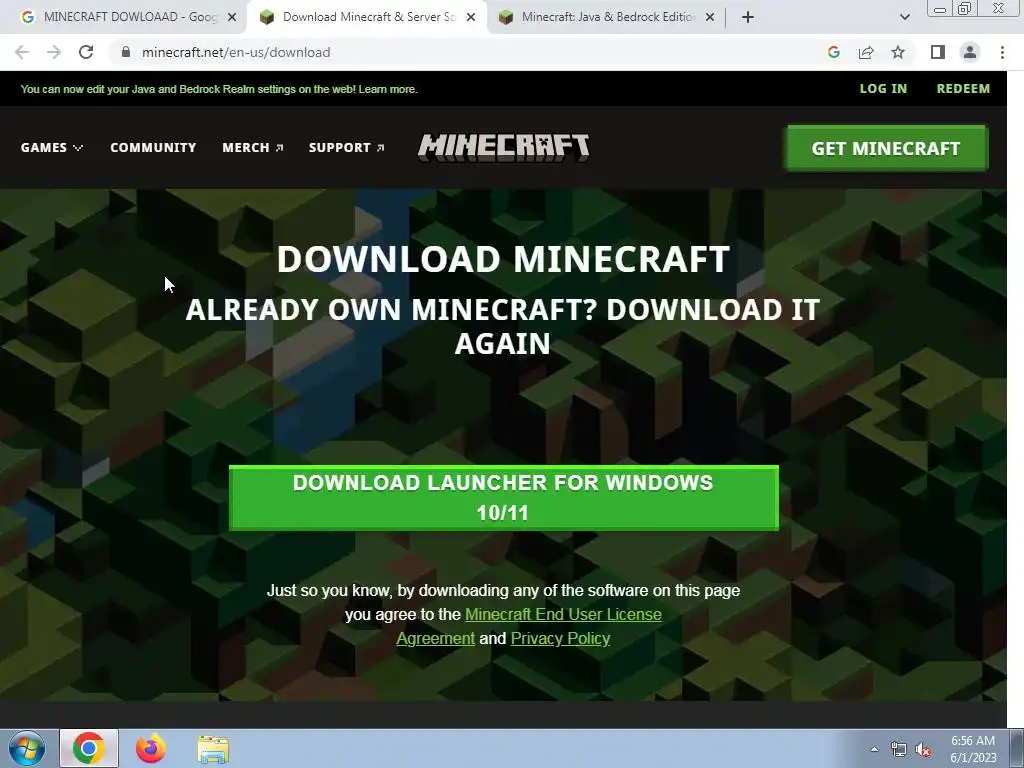Expand the GAMES dropdown menu
1024x768 pixels.
tap(52, 148)
